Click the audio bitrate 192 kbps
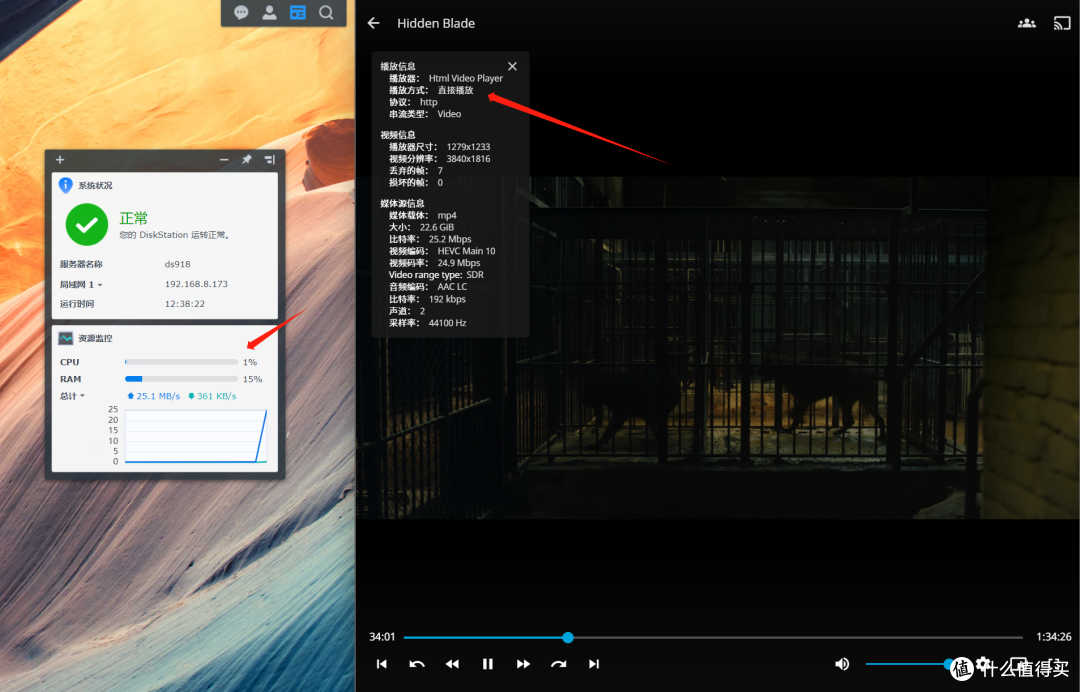This screenshot has height=692, width=1080. pos(447,299)
